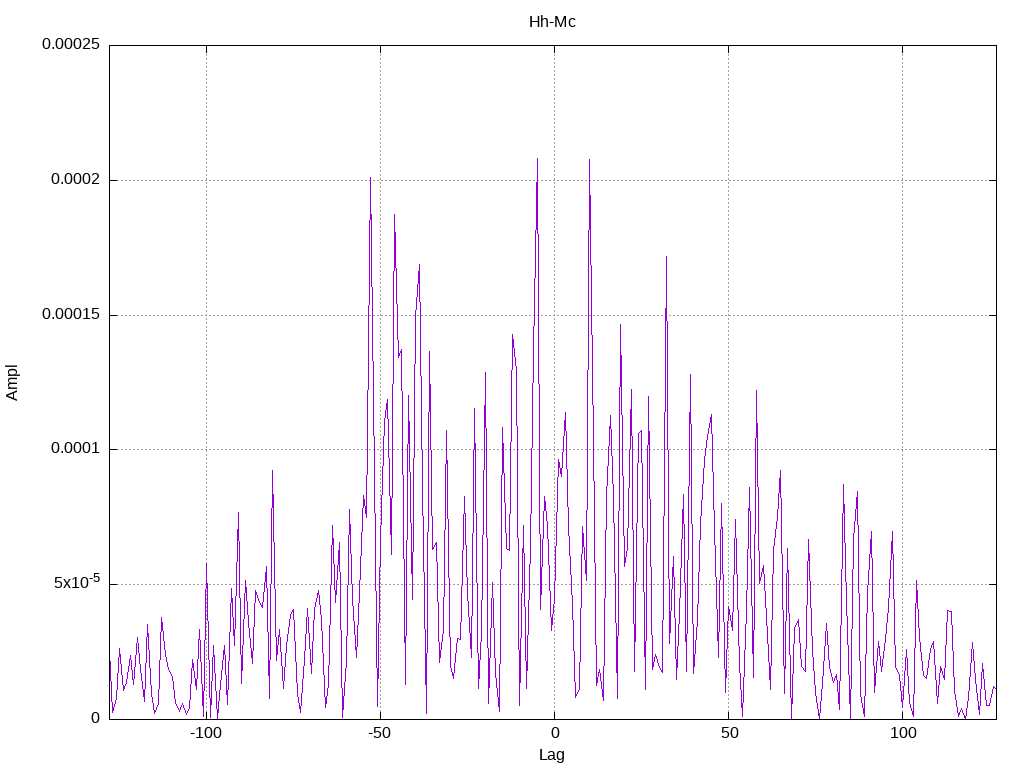Click the Hh-Mc plot title

pos(552,22)
